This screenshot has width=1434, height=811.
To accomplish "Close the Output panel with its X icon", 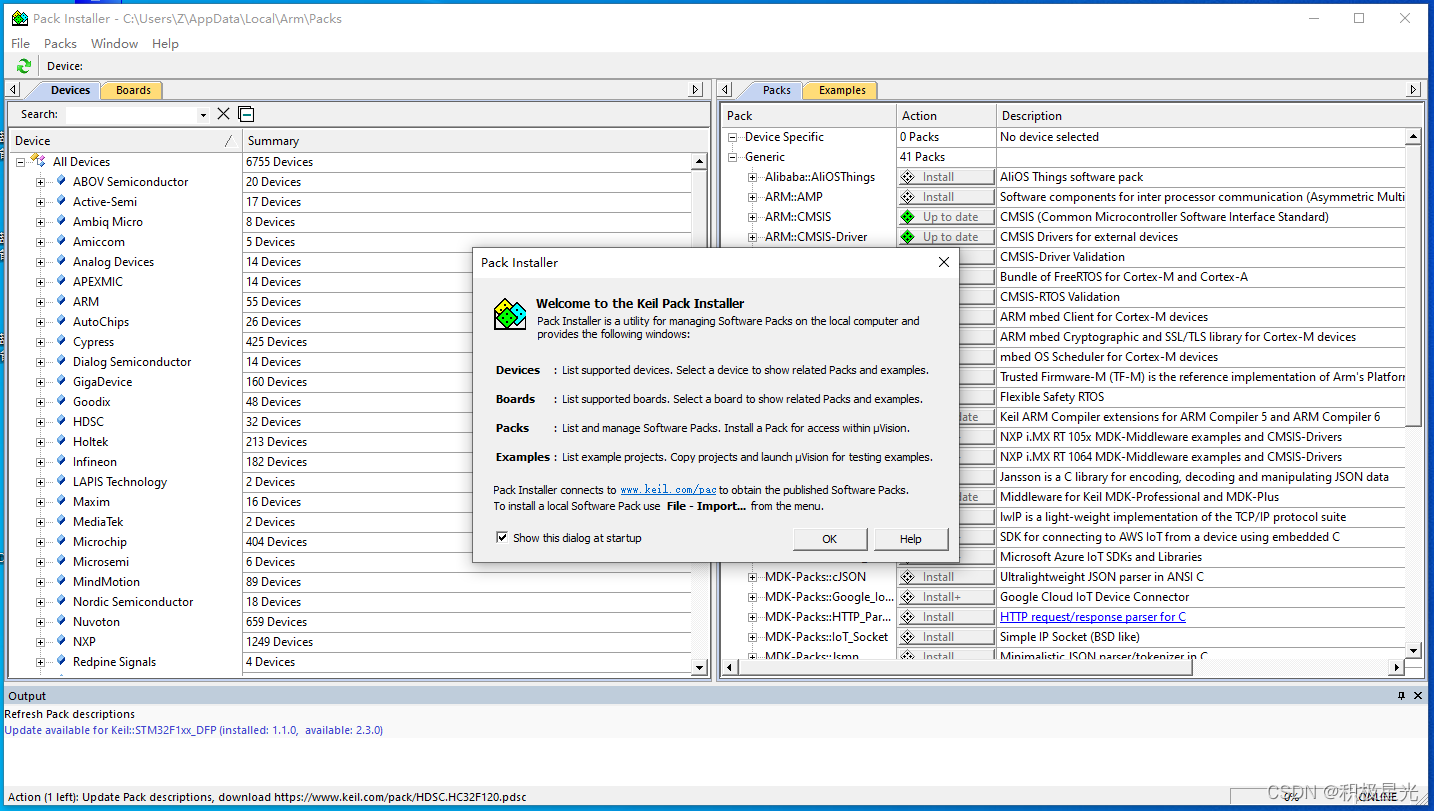I will pos(1417,696).
